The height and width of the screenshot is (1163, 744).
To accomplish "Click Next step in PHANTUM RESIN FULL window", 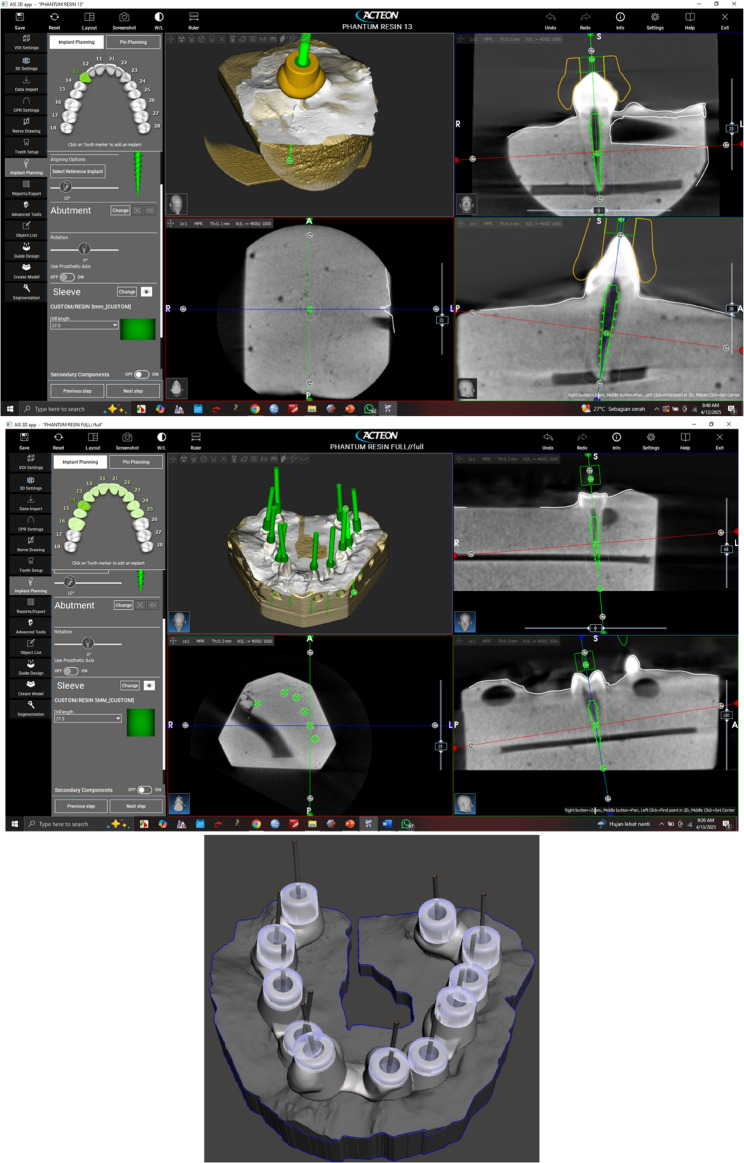I will [x=136, y=806].
